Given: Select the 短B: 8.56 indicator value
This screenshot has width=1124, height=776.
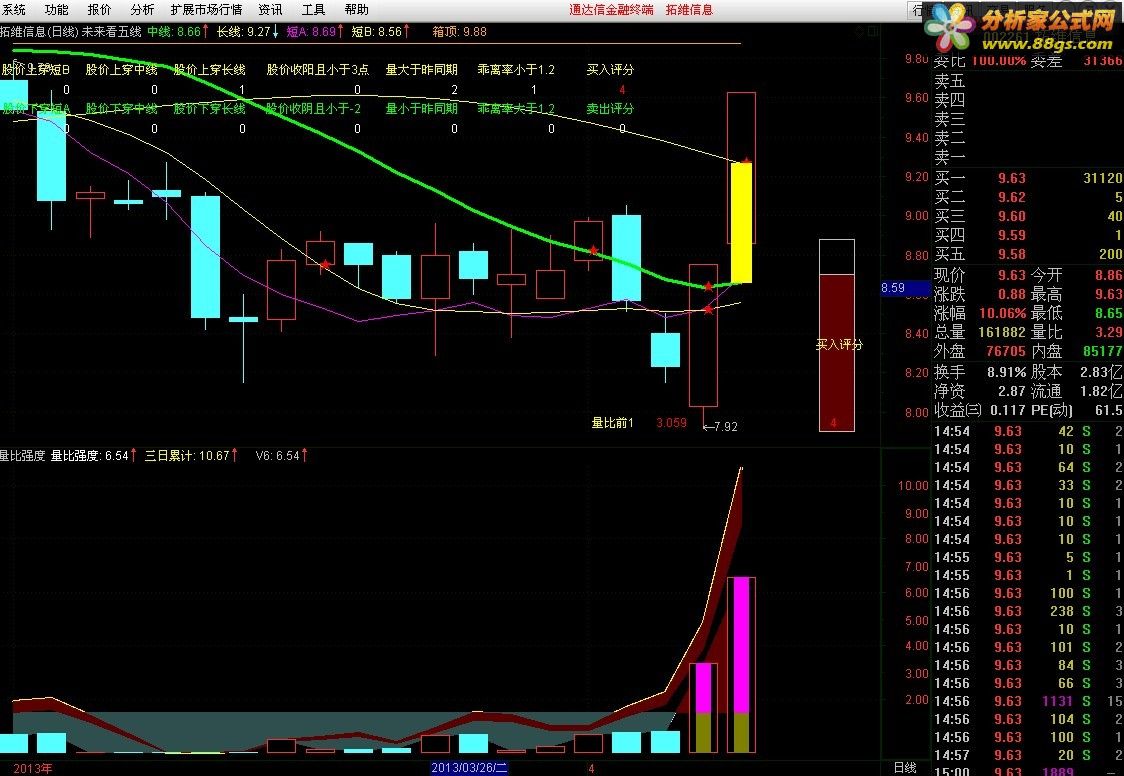Looking at the screenshot, I should (x=381, y=32).
